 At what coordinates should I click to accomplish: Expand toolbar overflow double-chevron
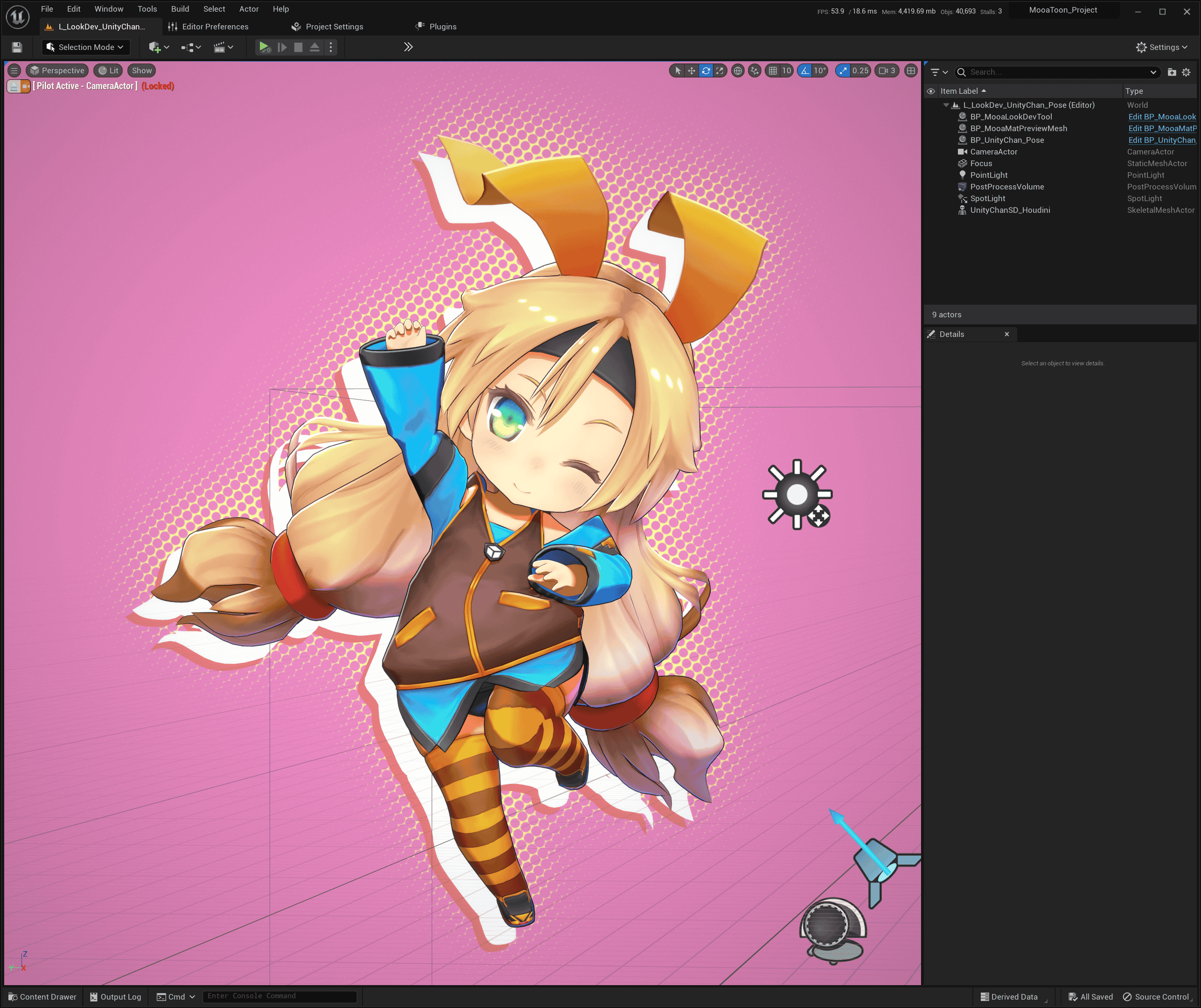point(408,47)
